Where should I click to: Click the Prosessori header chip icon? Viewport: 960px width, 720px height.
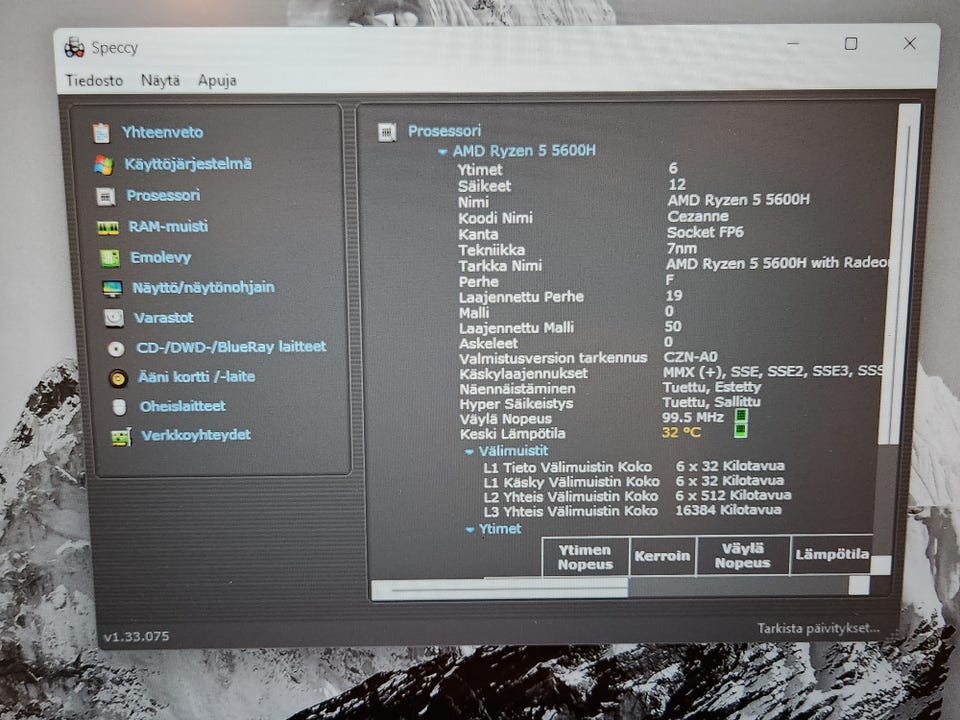point(387,132)
